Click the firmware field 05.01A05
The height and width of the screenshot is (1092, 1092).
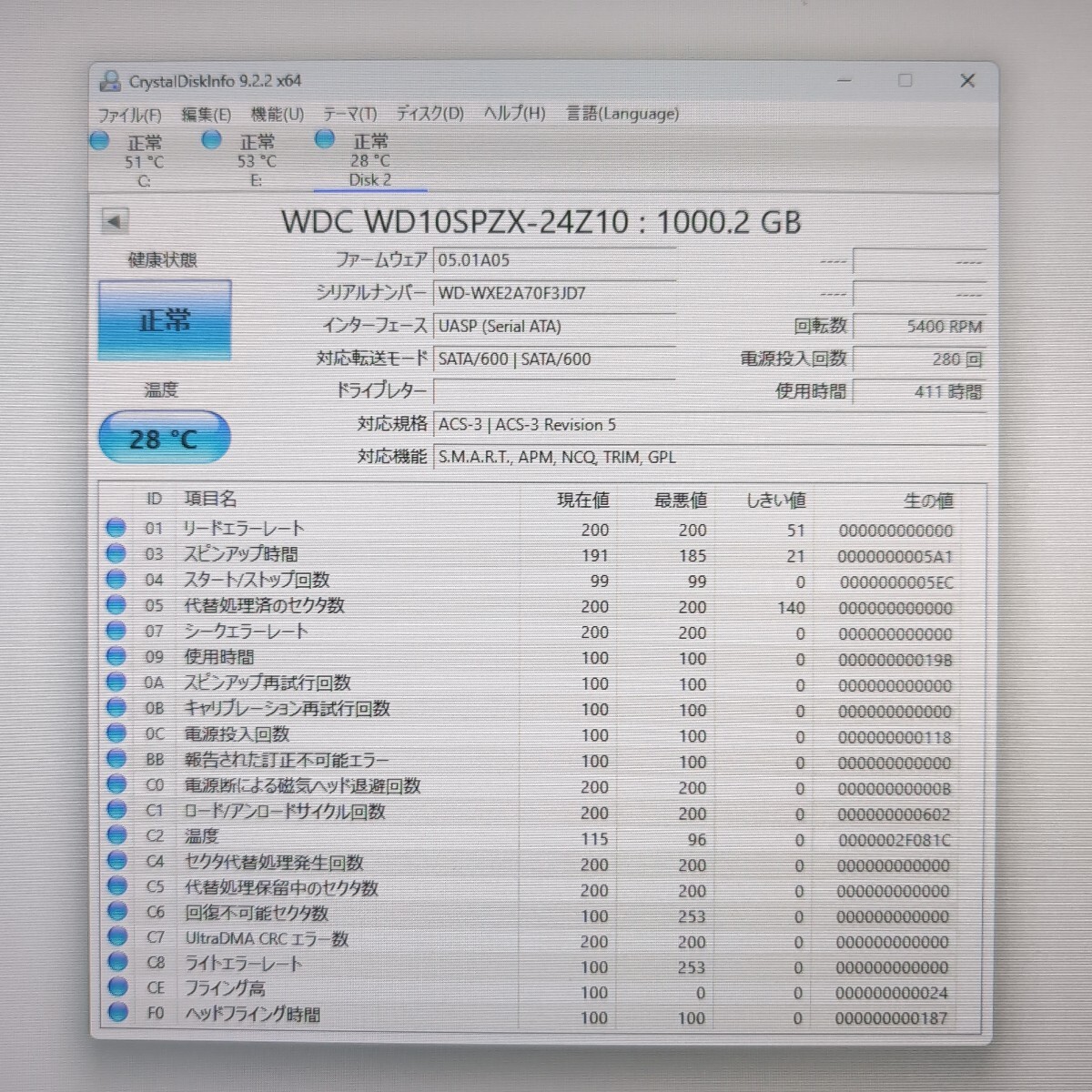[554, 260]
